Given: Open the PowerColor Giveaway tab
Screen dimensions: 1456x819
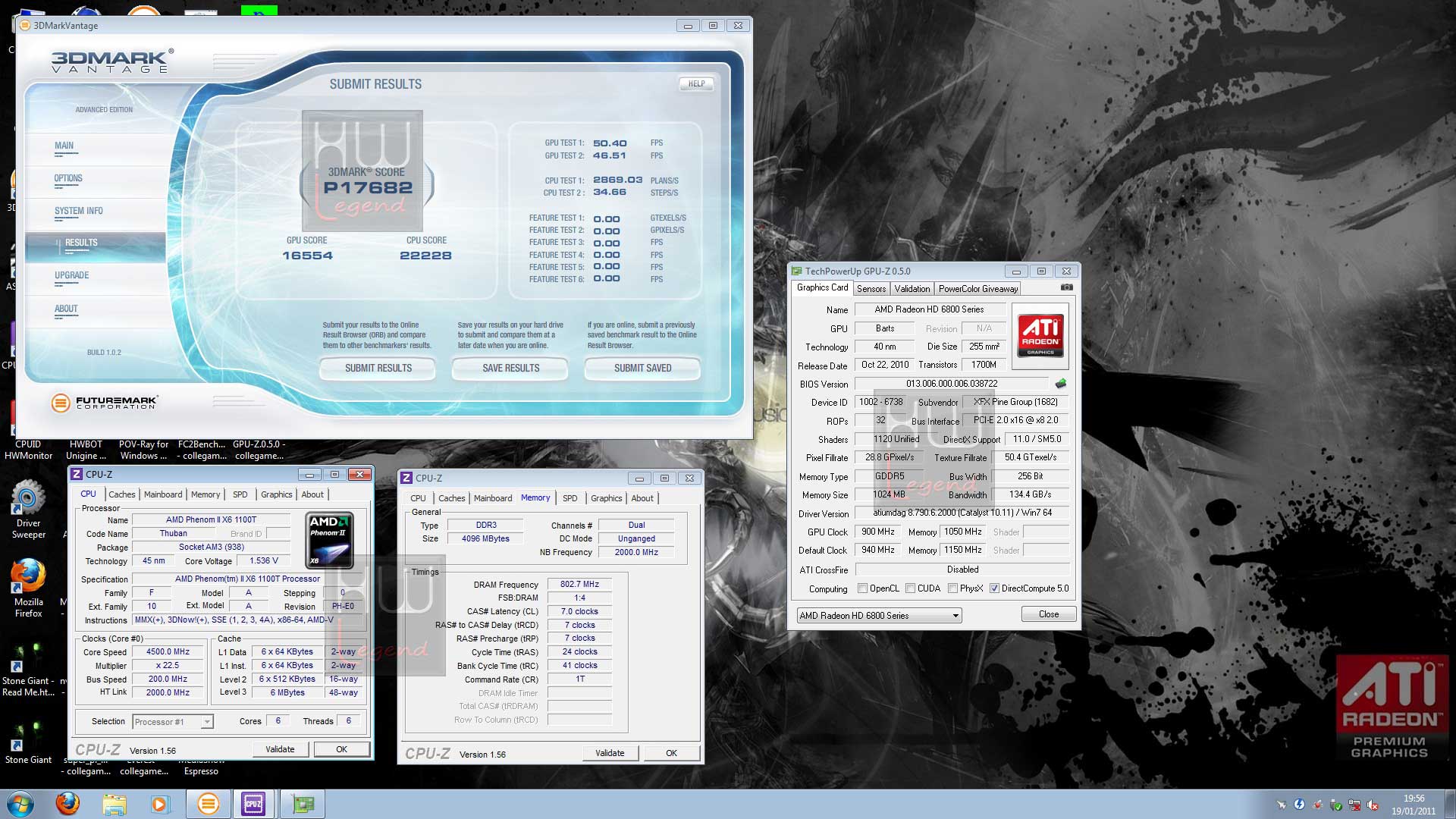Looking at the screenshot, I should 978,289.
